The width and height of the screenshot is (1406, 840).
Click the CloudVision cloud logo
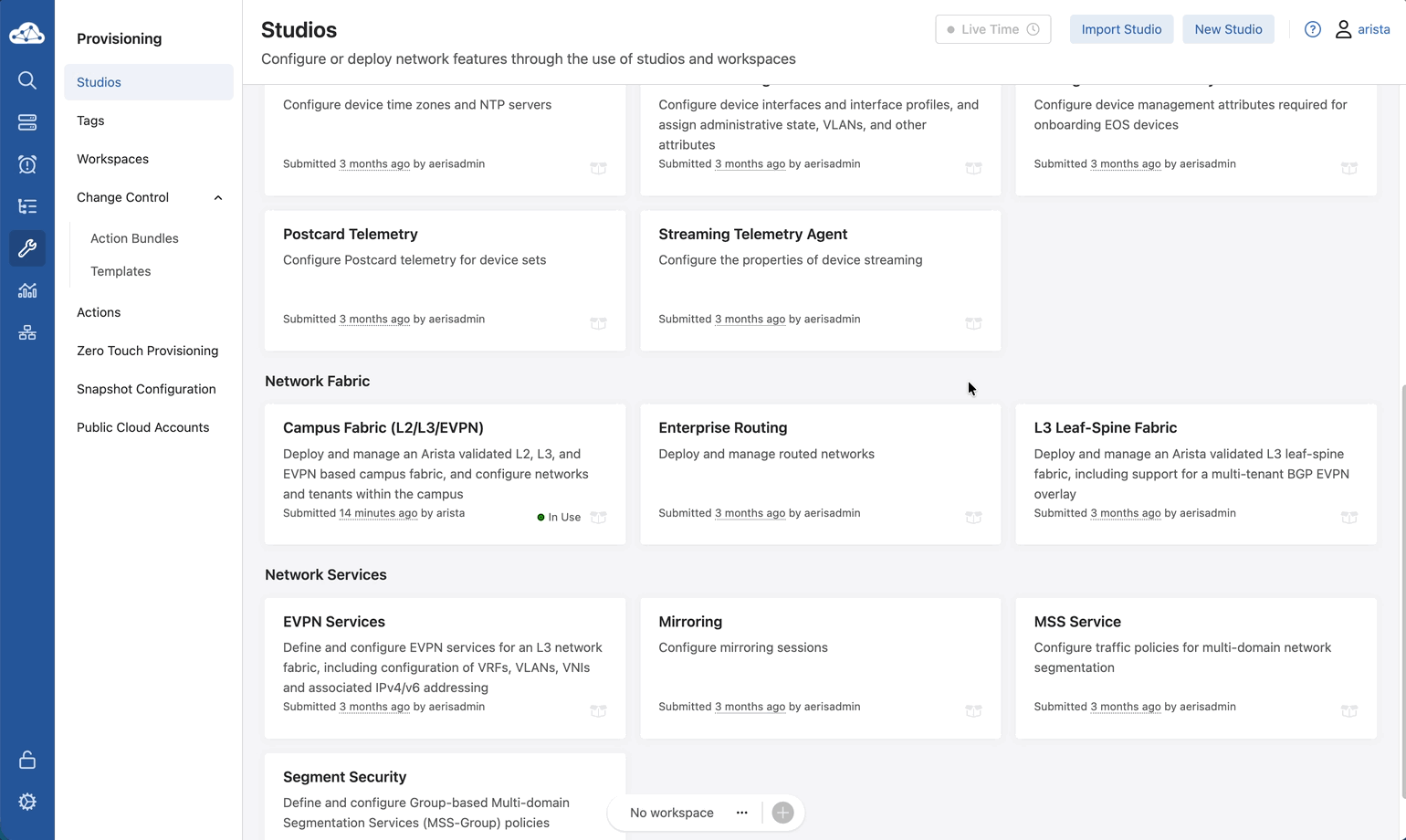point(26,34)
